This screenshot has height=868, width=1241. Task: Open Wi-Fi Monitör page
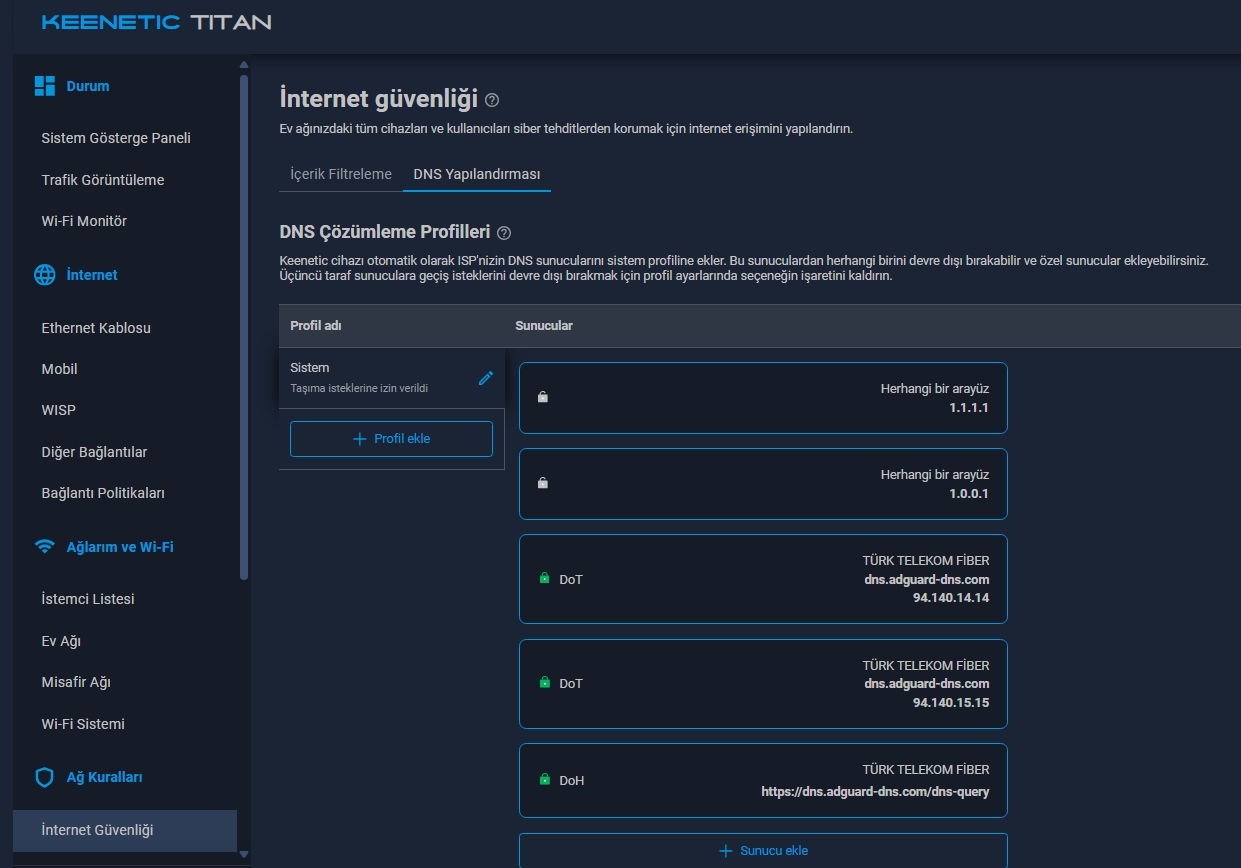pyautogui.click(x=84, y=221)
